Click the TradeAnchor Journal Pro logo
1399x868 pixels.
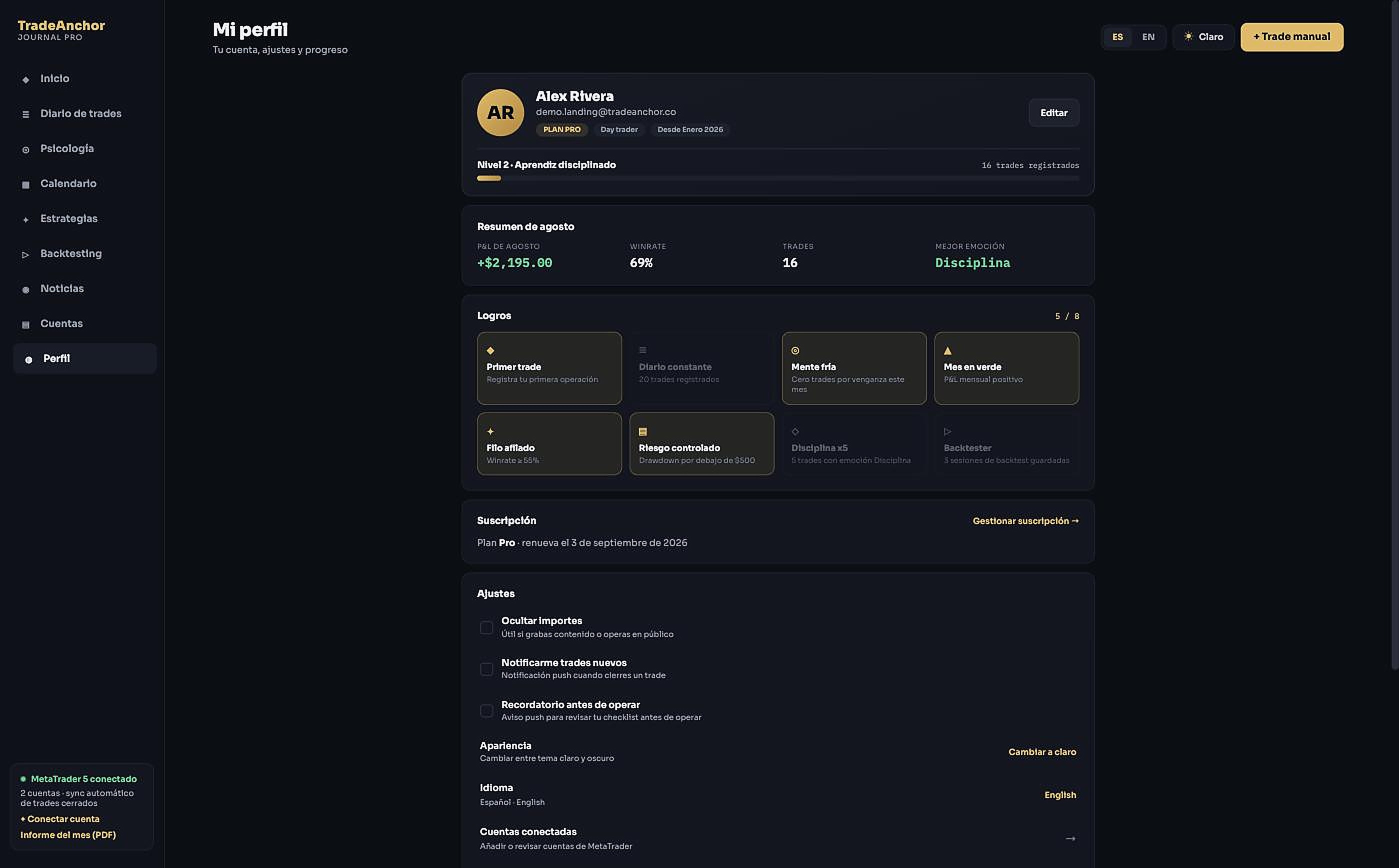click(x=61, y=30)
